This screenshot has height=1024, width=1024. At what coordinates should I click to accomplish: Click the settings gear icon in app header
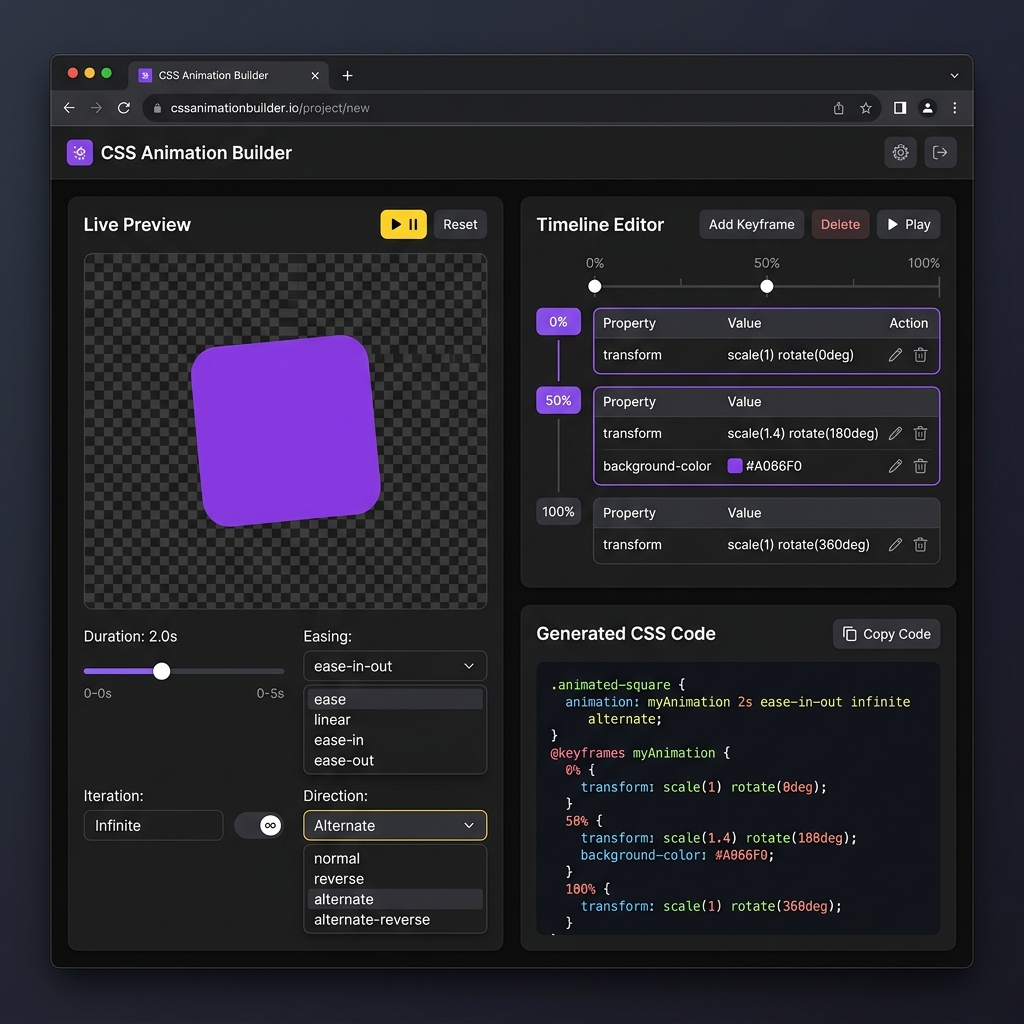click(x=900, y=152)
